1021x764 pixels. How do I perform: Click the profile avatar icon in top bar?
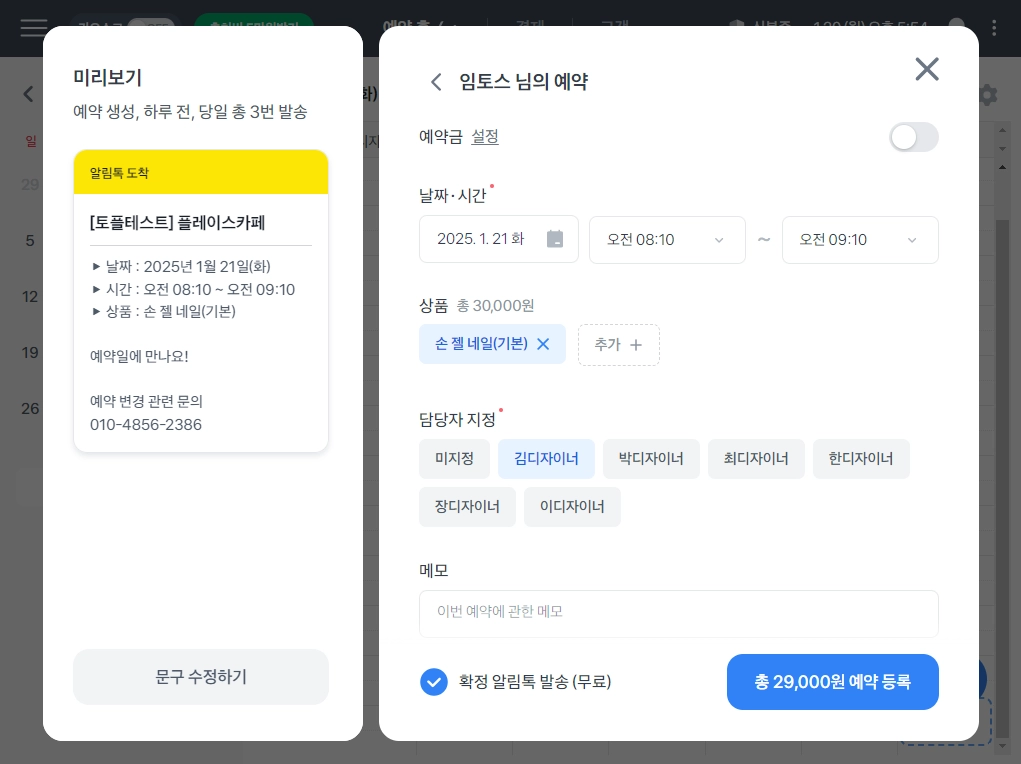coord(957,28)
